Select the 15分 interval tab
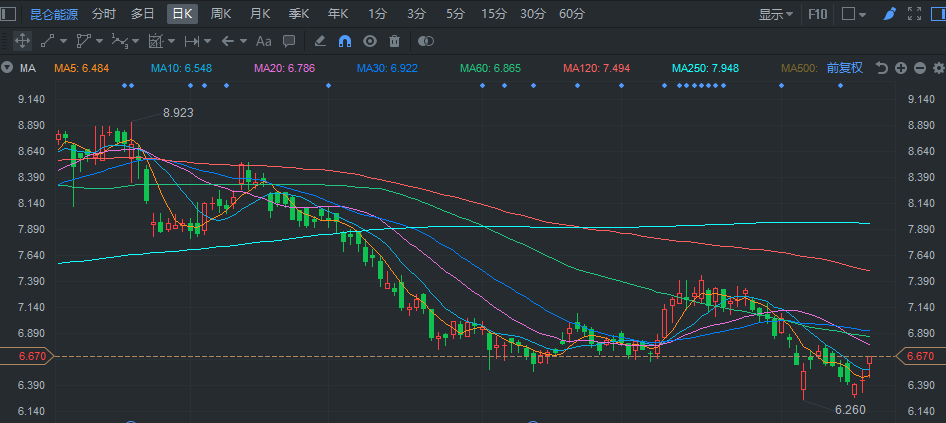This screenshot has width=946, height=423. pyautogui.click(x=494, y=14)
